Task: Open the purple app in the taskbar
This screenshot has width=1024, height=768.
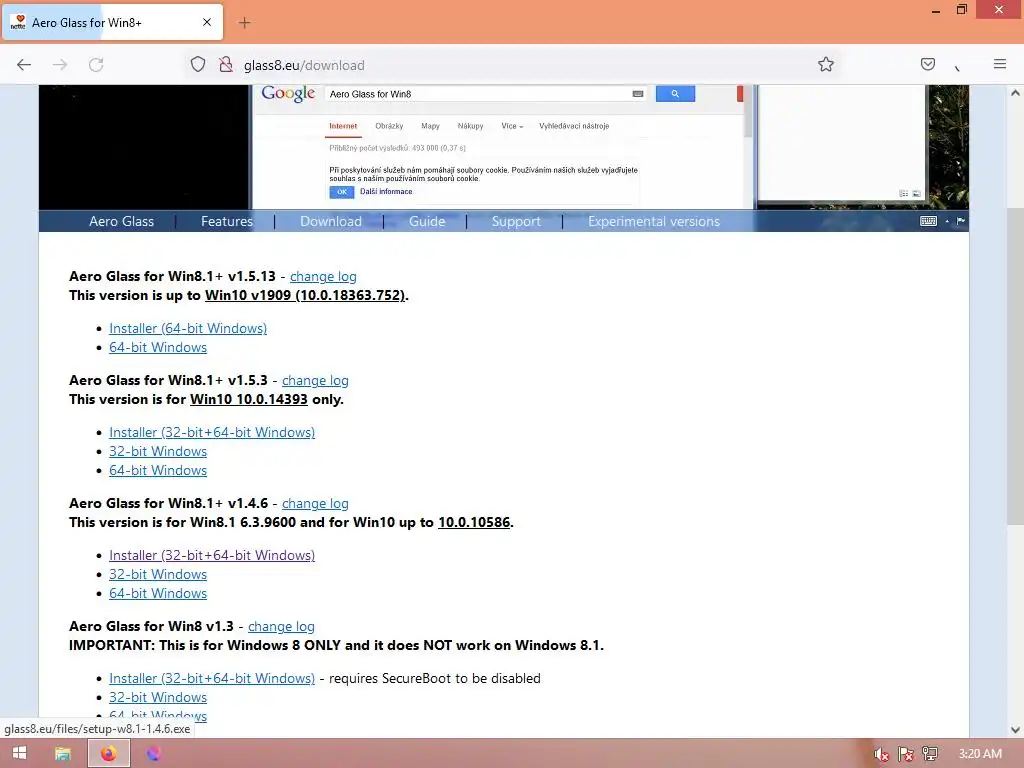Action: click(x=153, y=754)
